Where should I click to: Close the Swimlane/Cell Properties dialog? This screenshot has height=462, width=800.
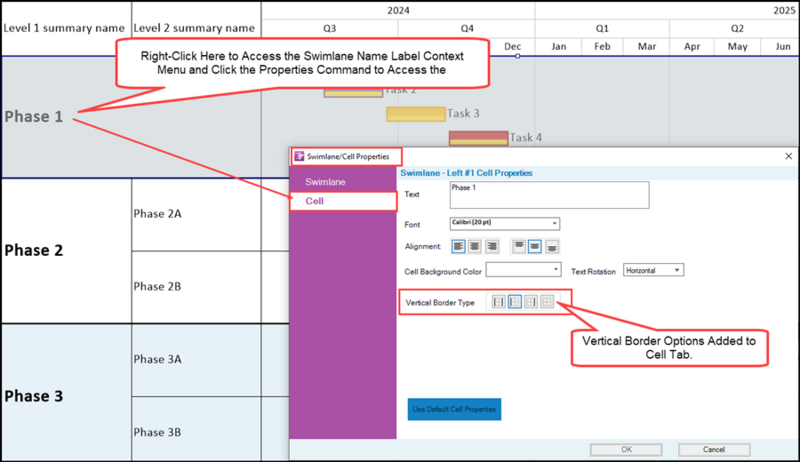click(788, 156)
